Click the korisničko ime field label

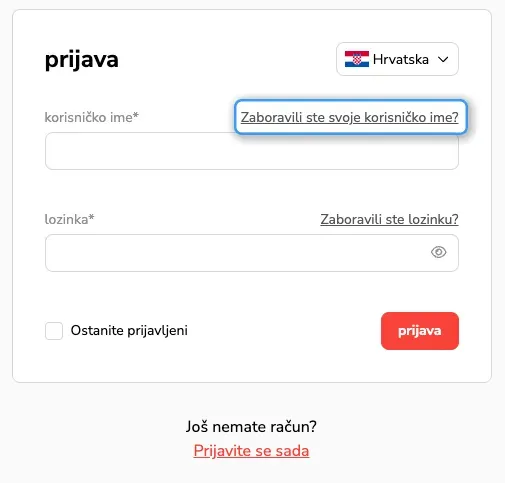pos(88,117)
